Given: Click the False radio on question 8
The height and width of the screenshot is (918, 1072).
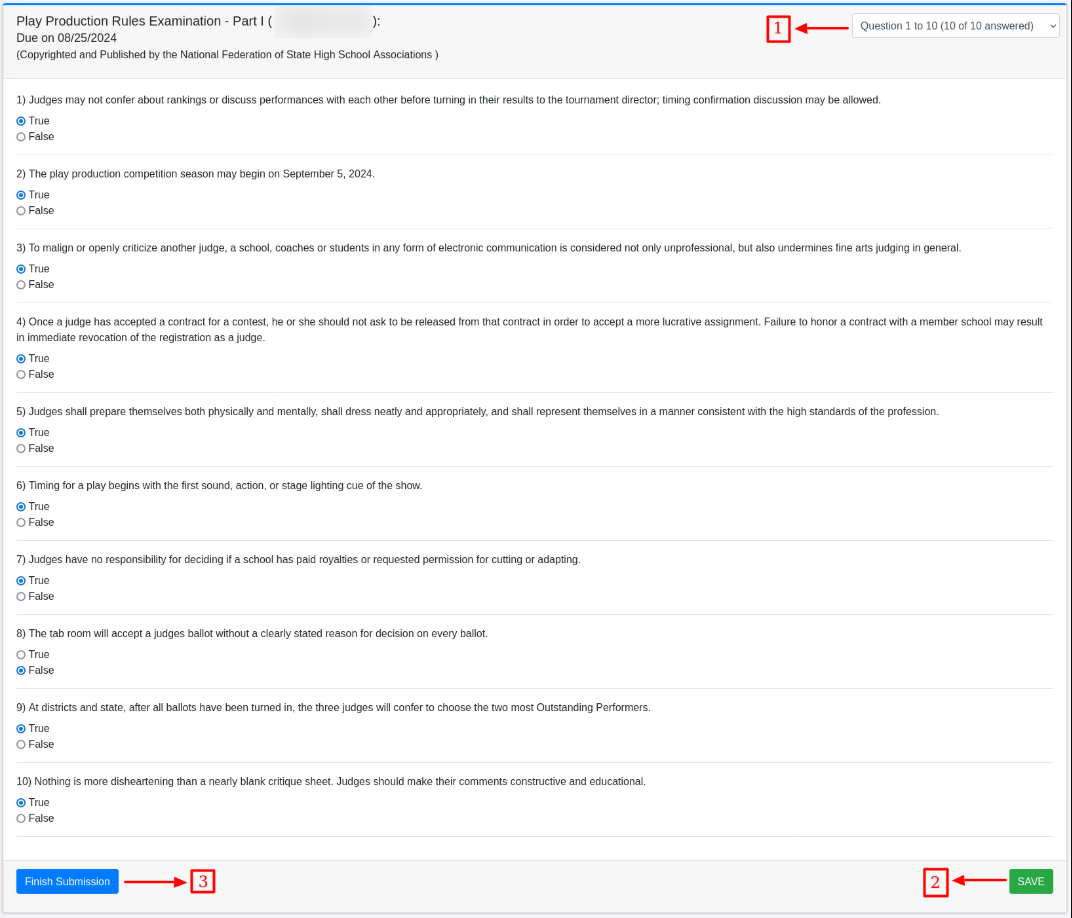Looking at the screenshot, I should pyautogui.click(x=21, y=671).
